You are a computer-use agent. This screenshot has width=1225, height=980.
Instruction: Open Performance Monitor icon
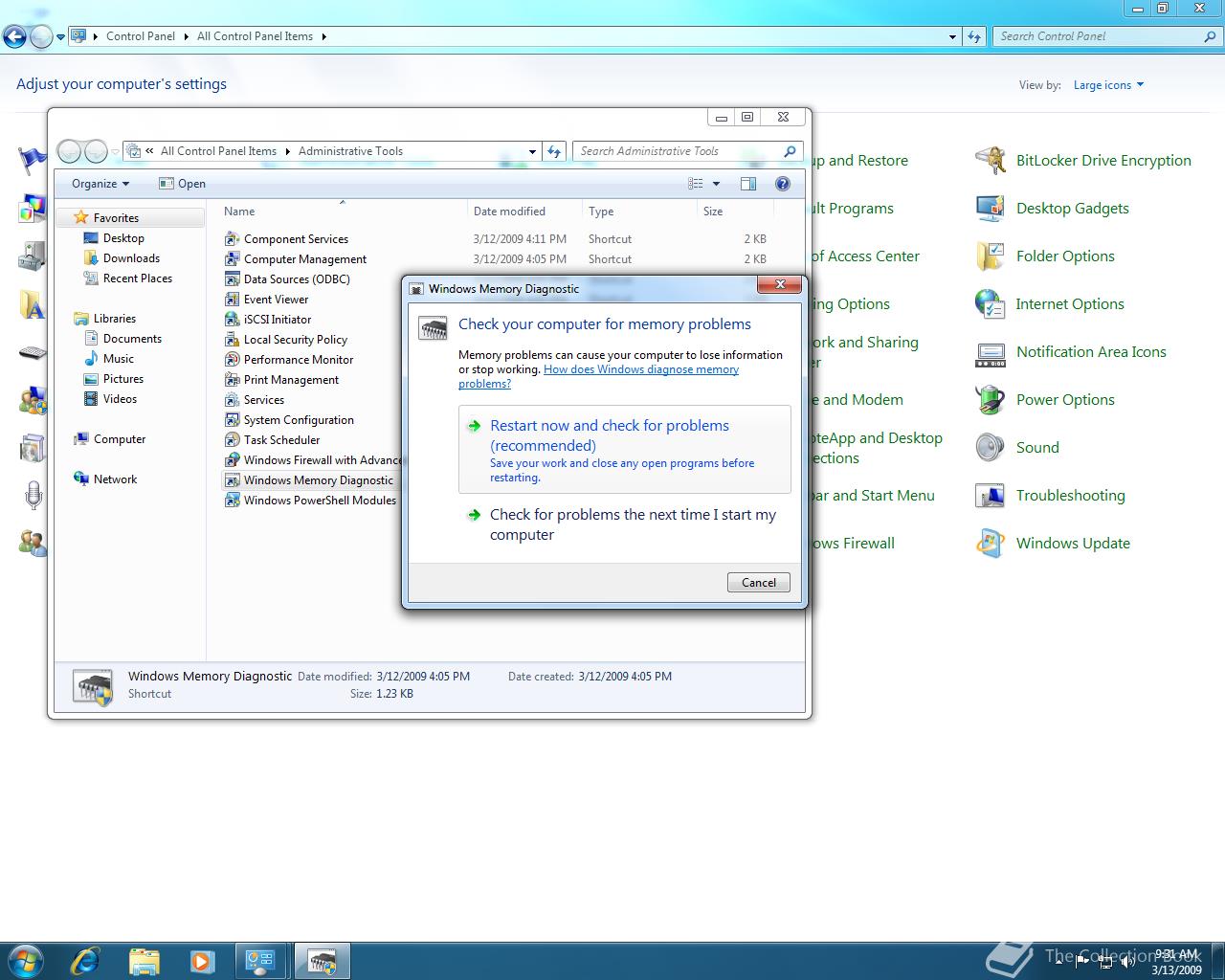(x=232, y=359)
